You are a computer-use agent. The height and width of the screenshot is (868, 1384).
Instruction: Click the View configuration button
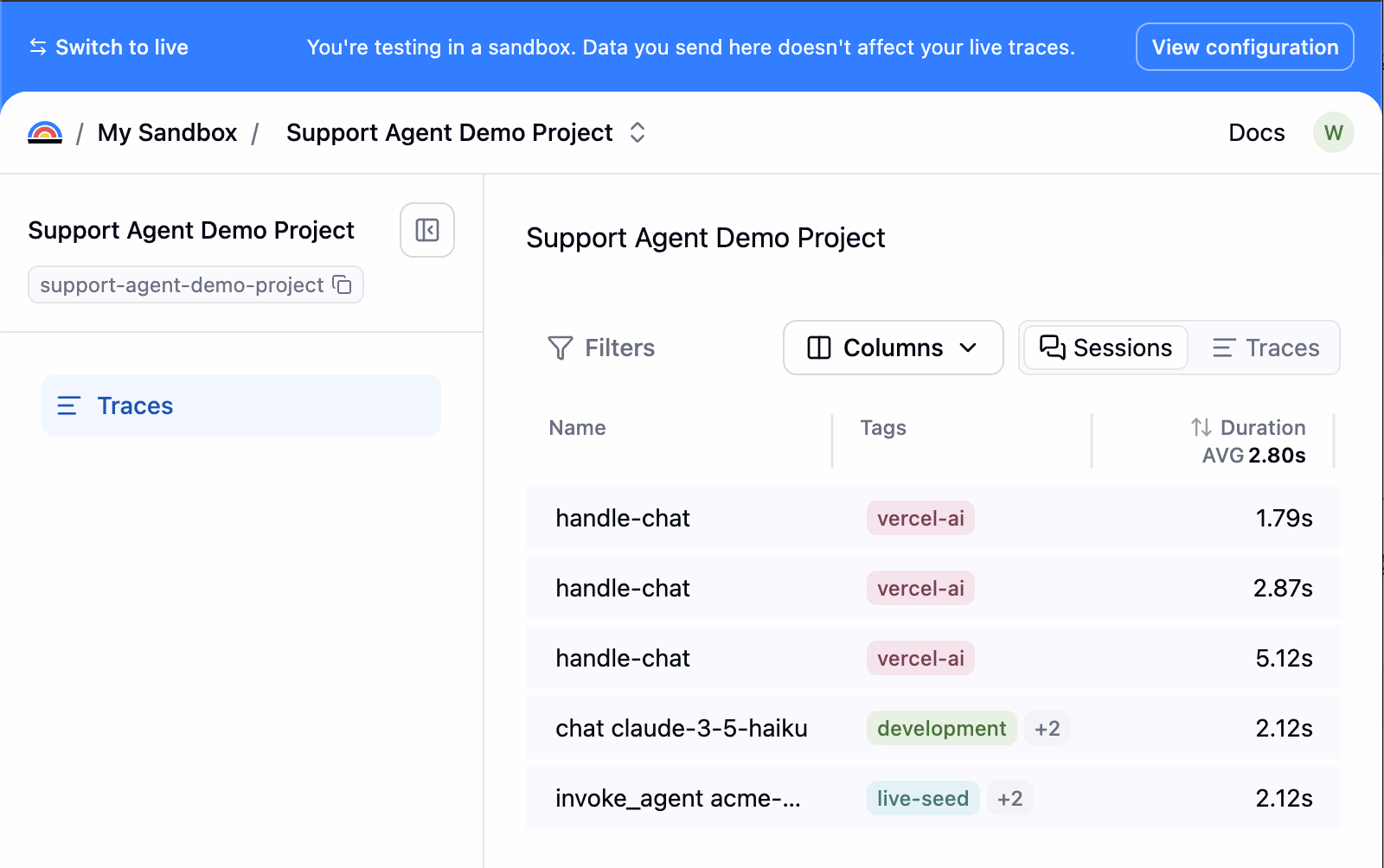click(1245, 47)
